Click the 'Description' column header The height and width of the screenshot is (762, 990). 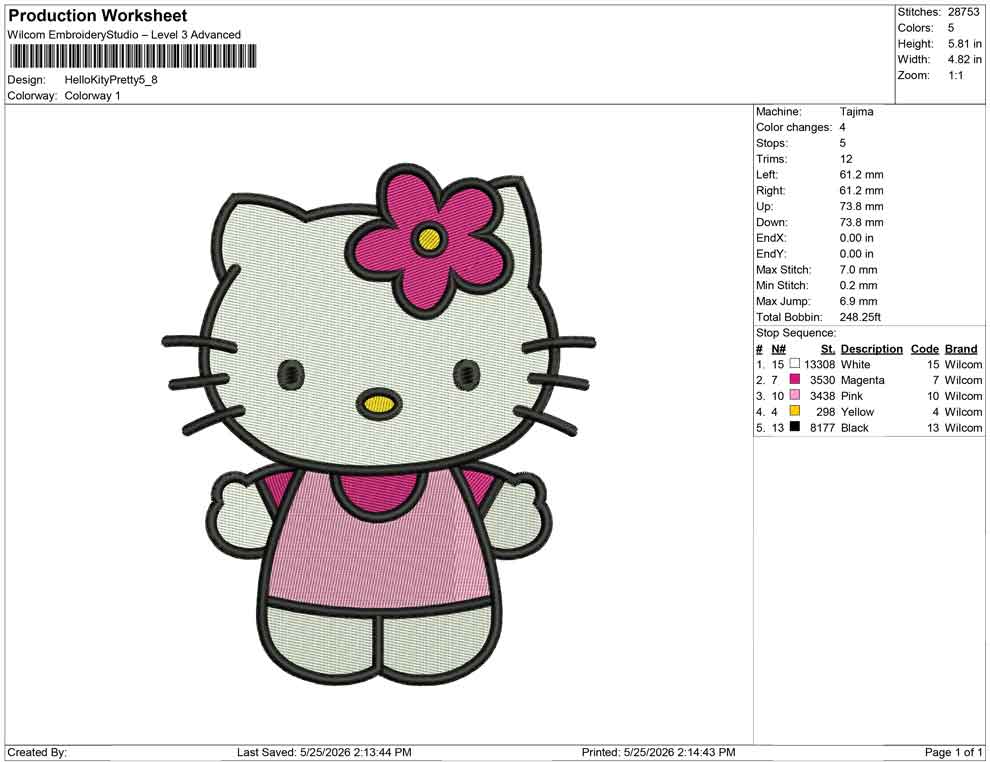pyautogui.click(x=872, y=349)
